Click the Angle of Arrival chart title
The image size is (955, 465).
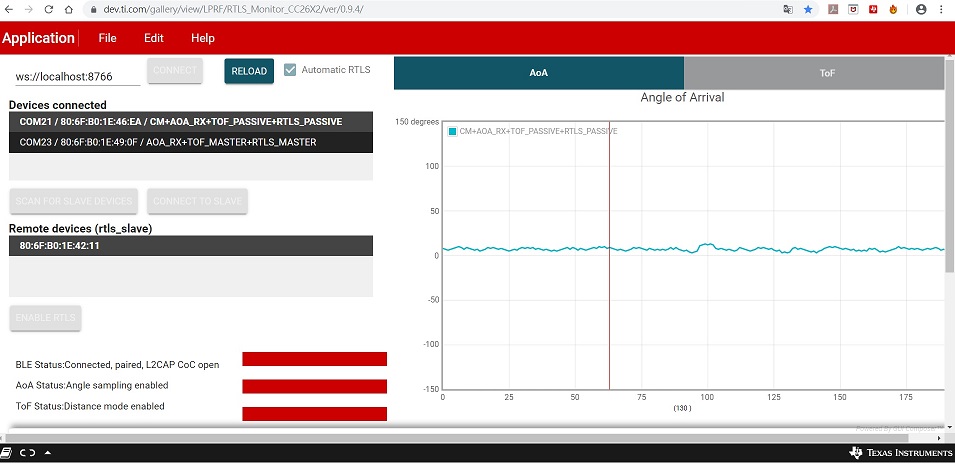tap(682, 98)
